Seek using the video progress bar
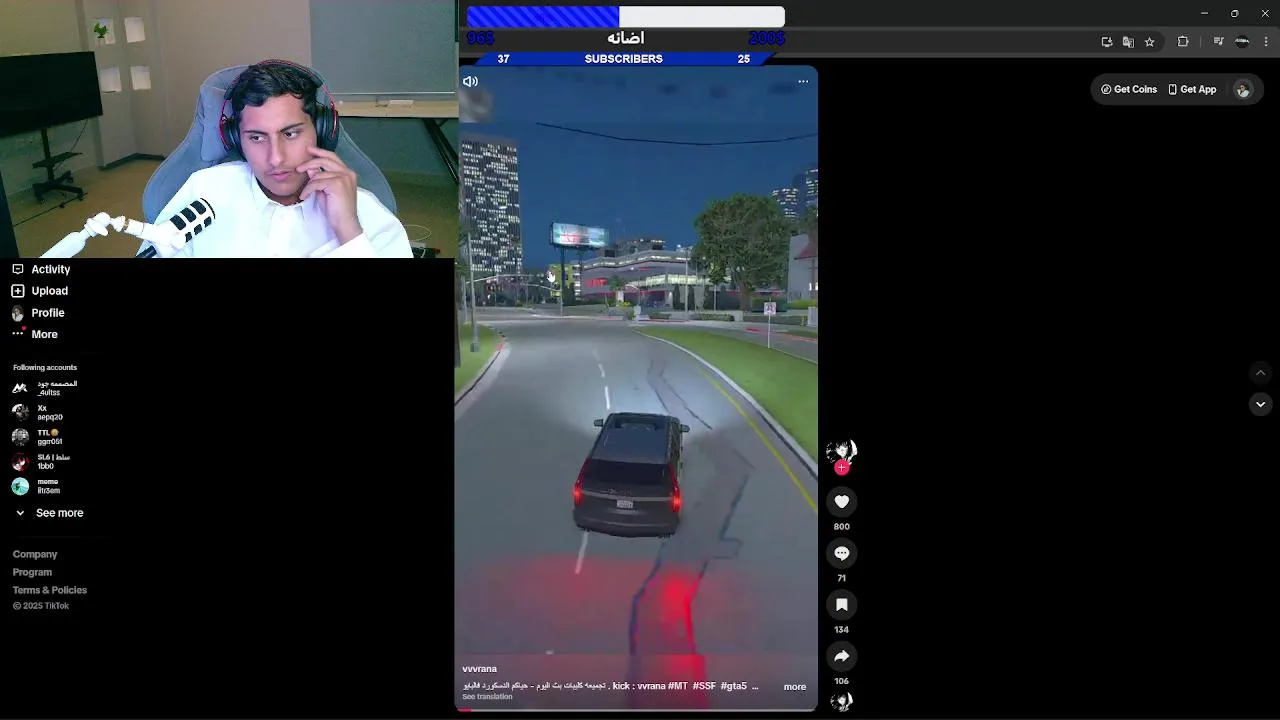The image size is (1280, 720). click(636, 709)
